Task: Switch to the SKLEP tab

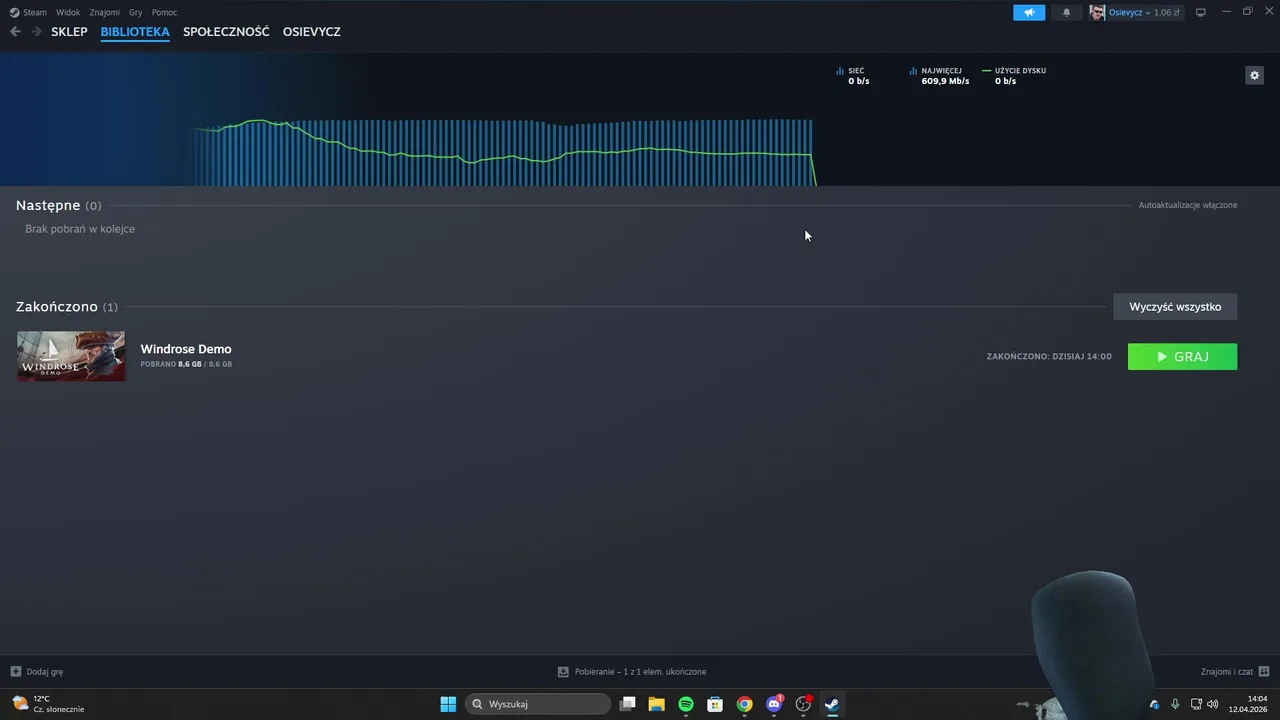Action: pos(69,32)
